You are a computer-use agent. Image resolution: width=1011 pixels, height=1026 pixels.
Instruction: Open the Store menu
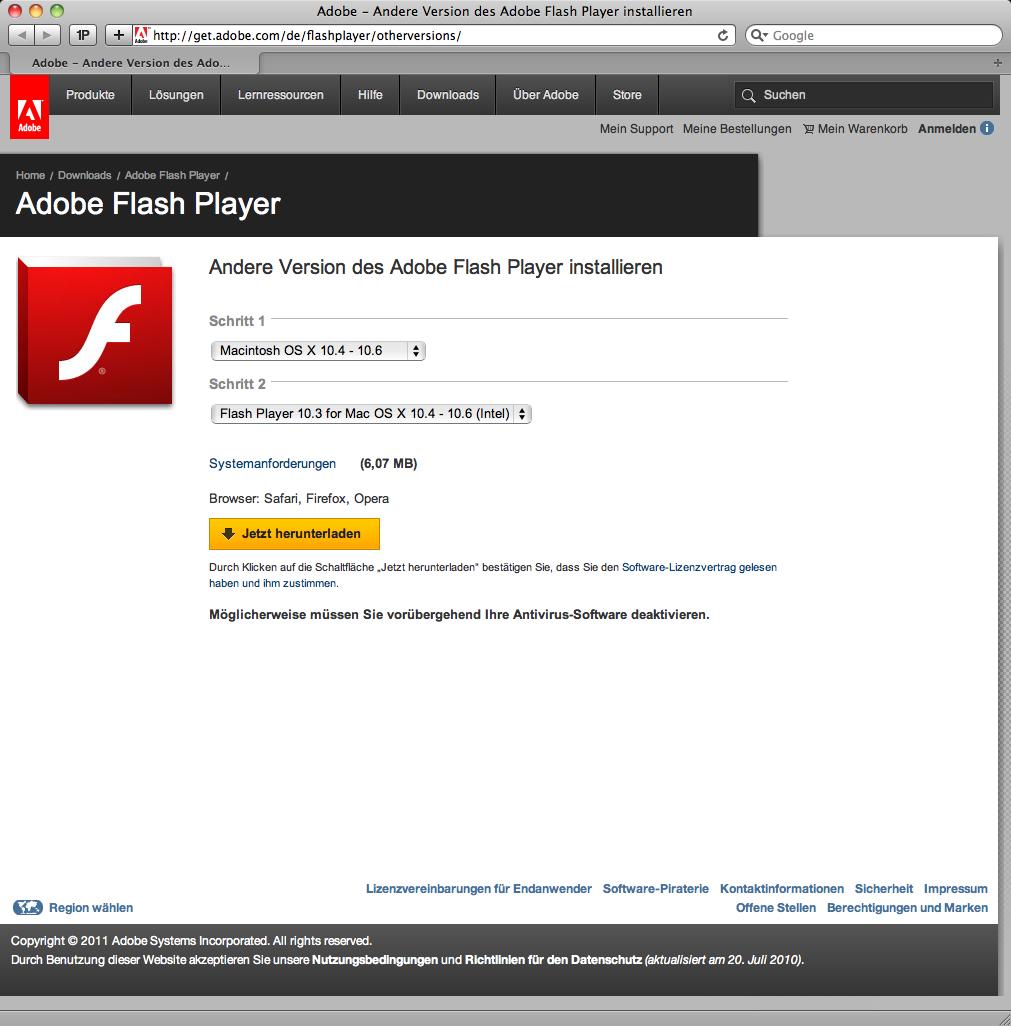tap(627, 95)
